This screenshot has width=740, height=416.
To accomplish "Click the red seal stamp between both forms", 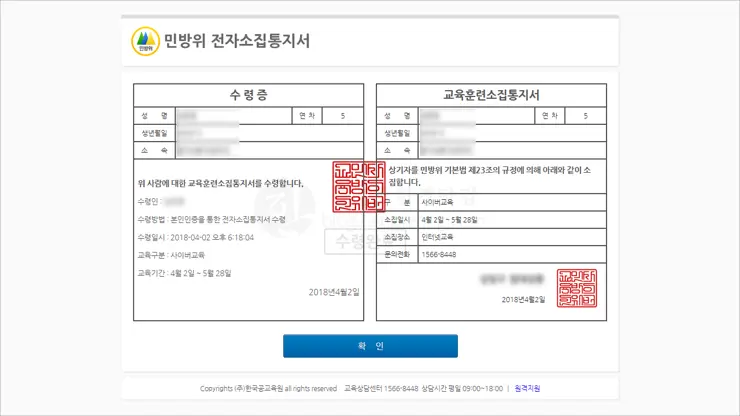I will (x=359, y=187).
